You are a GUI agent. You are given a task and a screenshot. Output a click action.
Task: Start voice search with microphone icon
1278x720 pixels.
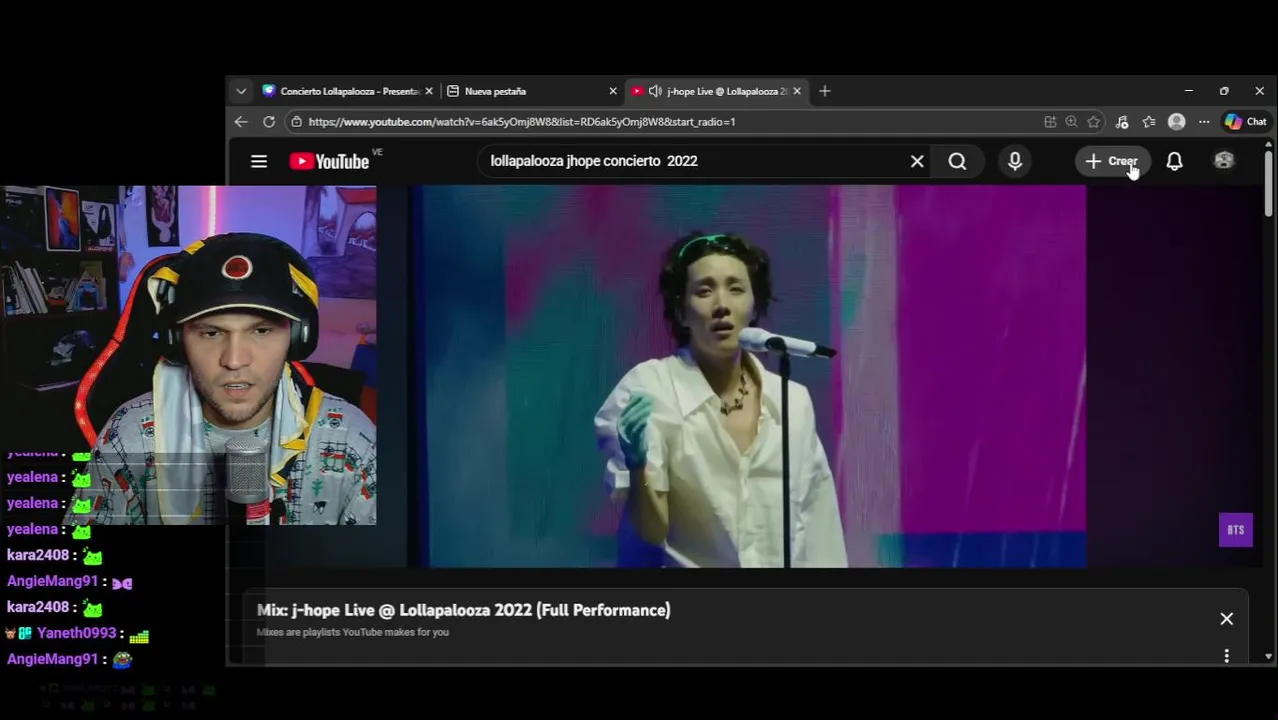pyautogui.click(x=1015, y=161)
